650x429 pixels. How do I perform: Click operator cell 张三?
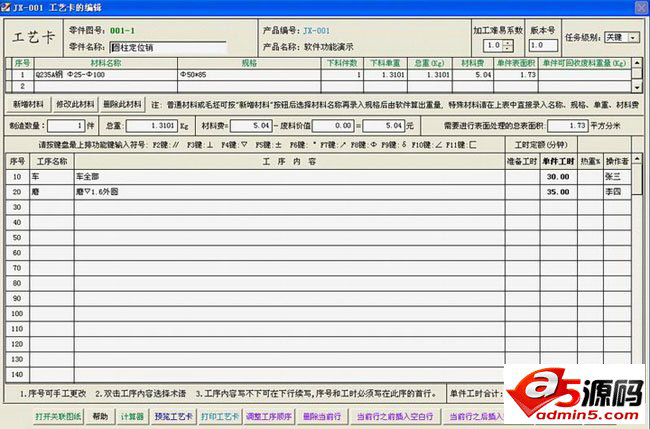click(617, 177)
